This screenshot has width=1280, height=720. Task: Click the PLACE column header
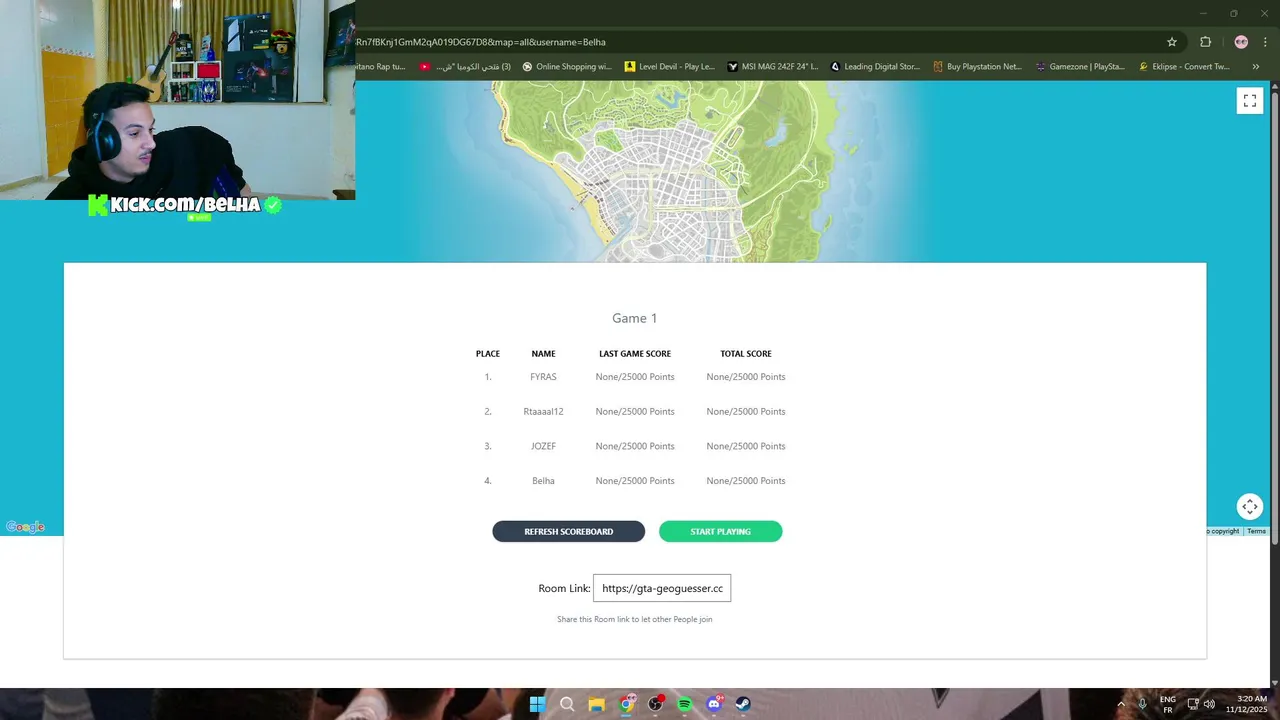(488, 354)
